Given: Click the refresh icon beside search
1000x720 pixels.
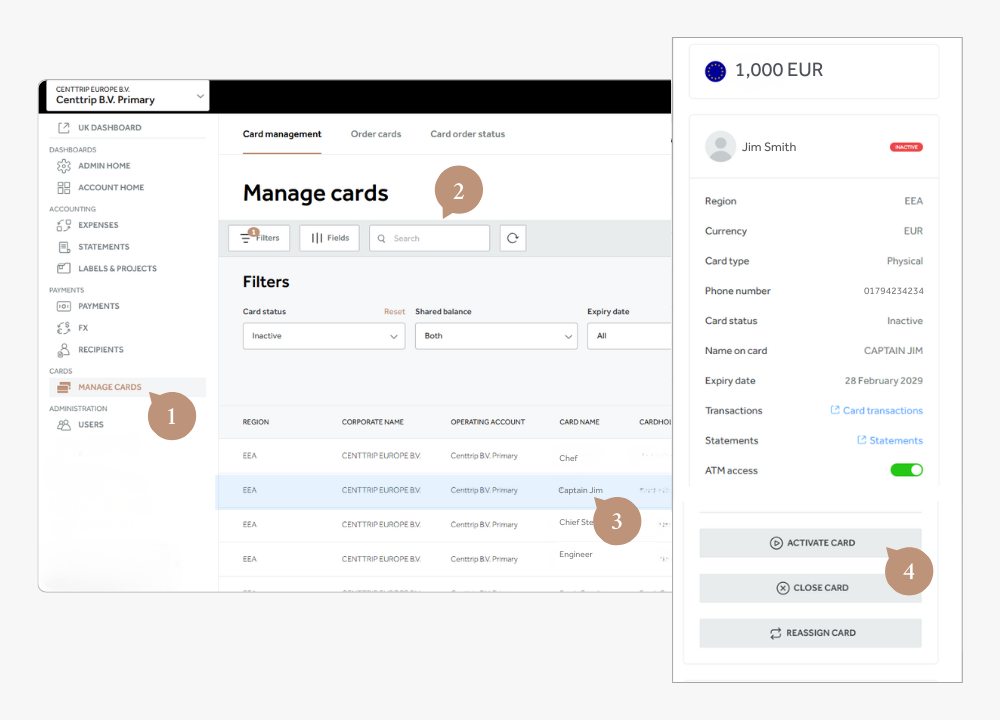Looking at the screenshot, I should [513, 238].
